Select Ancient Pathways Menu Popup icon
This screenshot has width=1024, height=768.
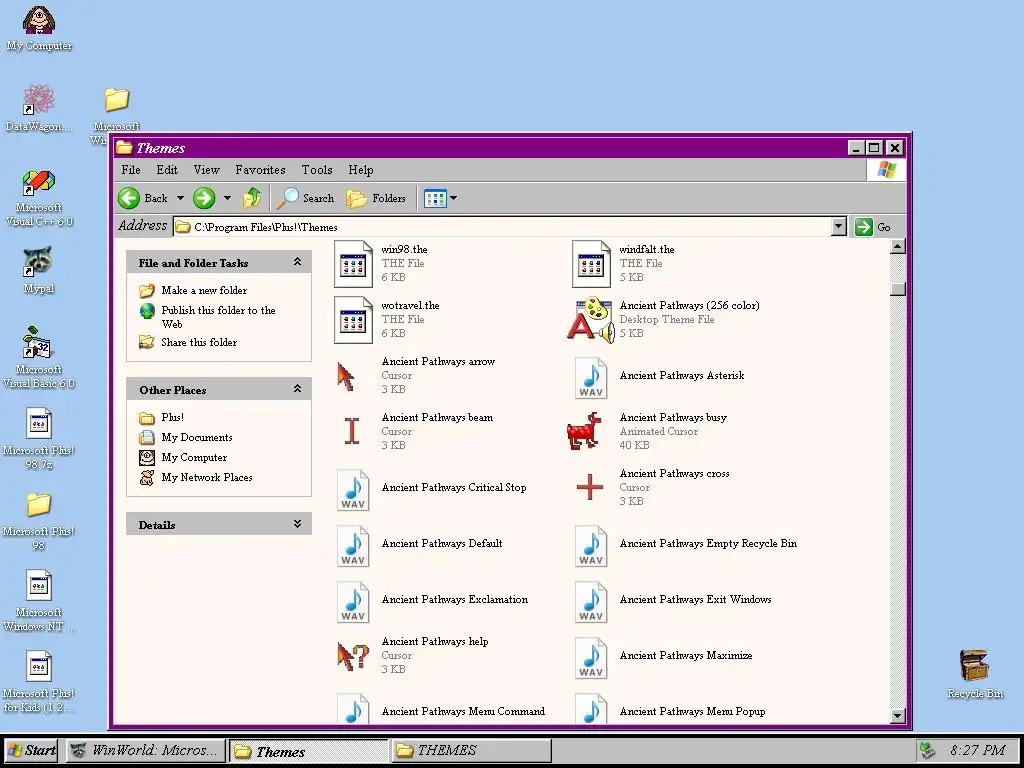[591, 709]
